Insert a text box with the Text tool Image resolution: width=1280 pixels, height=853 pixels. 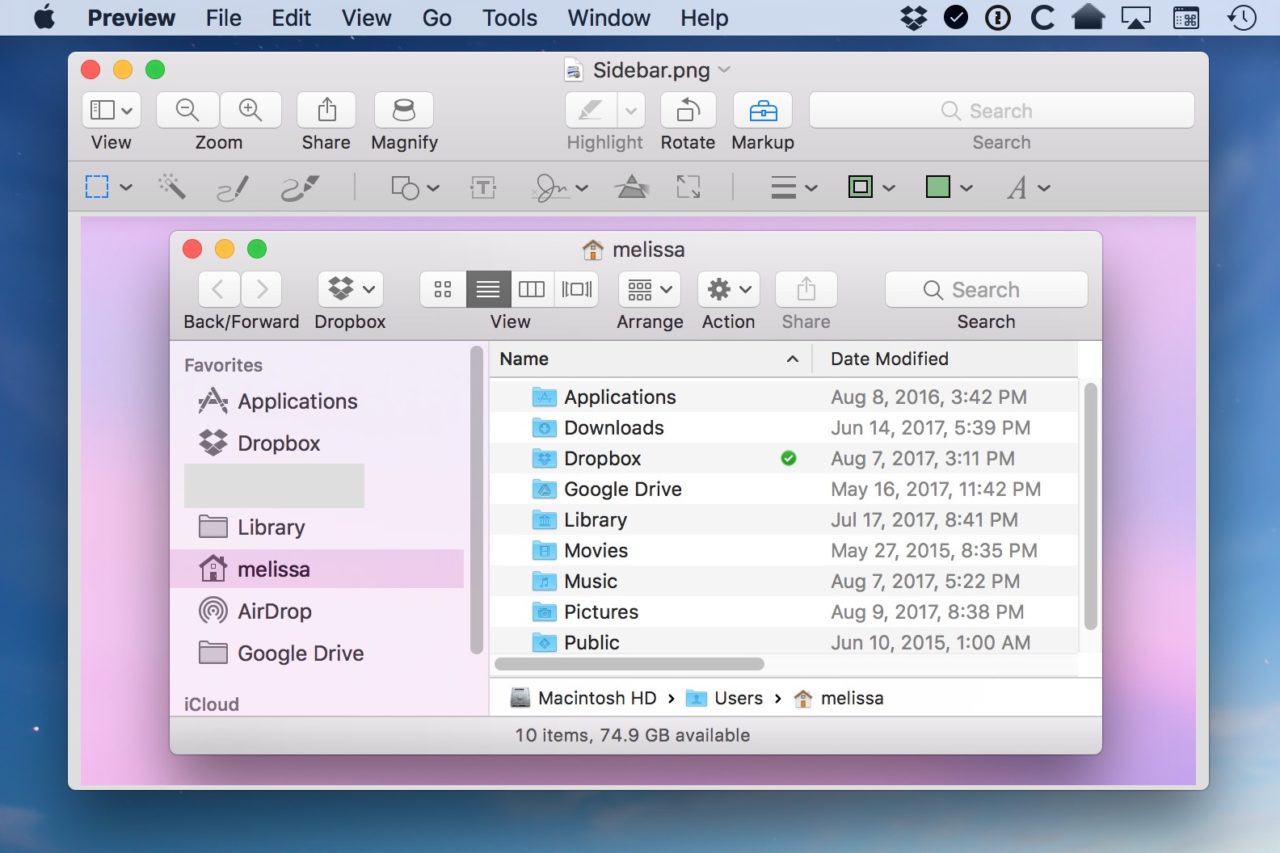pyautogui.click(x=483, y=187)
